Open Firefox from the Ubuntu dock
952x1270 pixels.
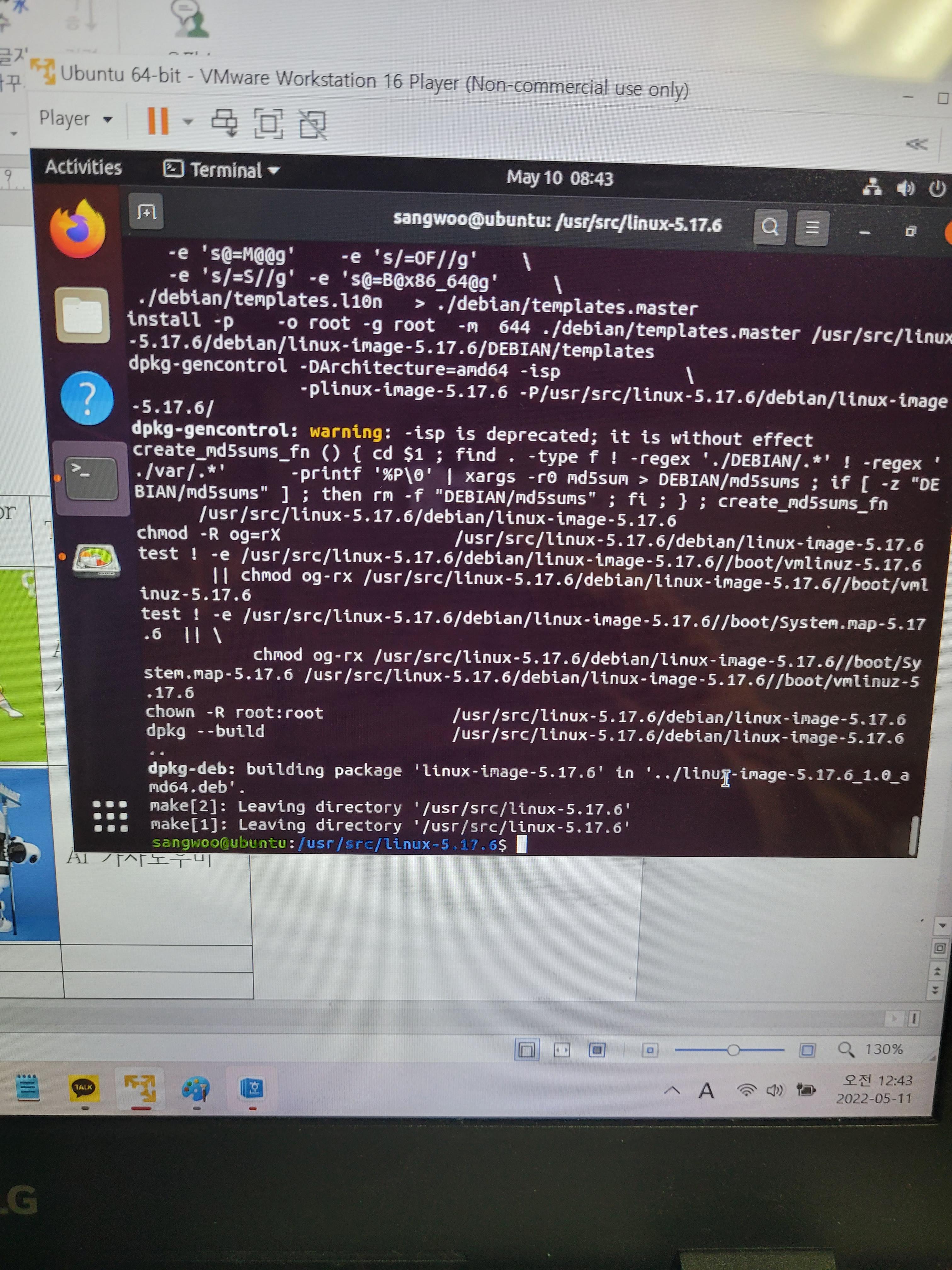point(78,229)
